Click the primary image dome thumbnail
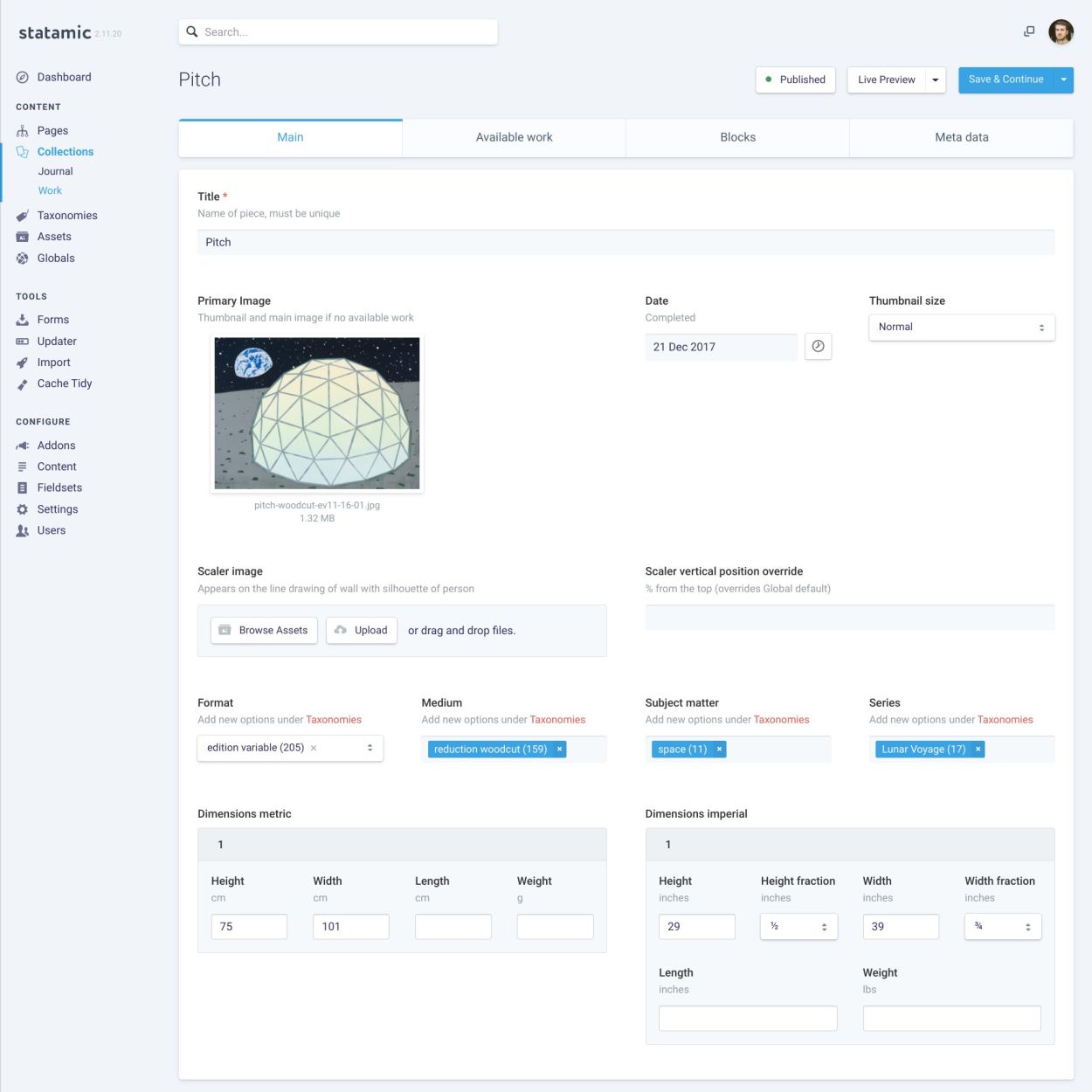The width and height of the screenshot is (1092, 1092). point(317,413)
